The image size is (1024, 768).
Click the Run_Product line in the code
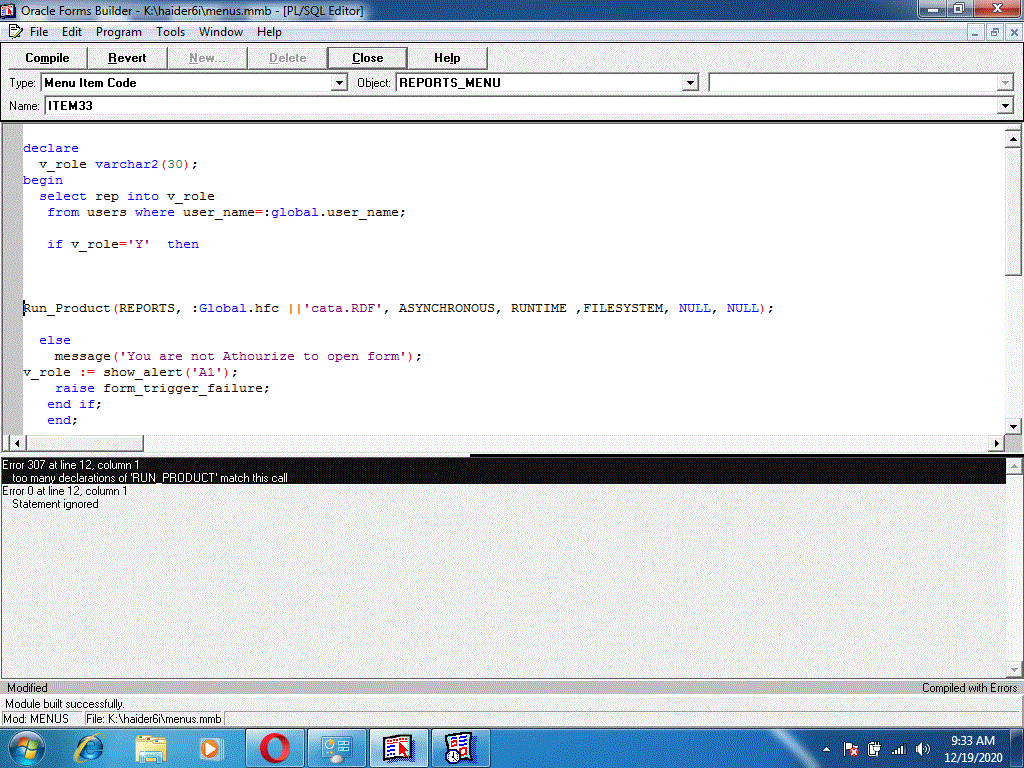(x=398, y=308)
